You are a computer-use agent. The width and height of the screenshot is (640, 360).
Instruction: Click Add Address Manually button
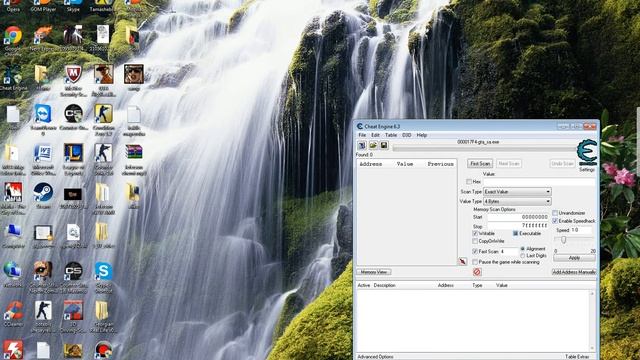pos(574,272)
